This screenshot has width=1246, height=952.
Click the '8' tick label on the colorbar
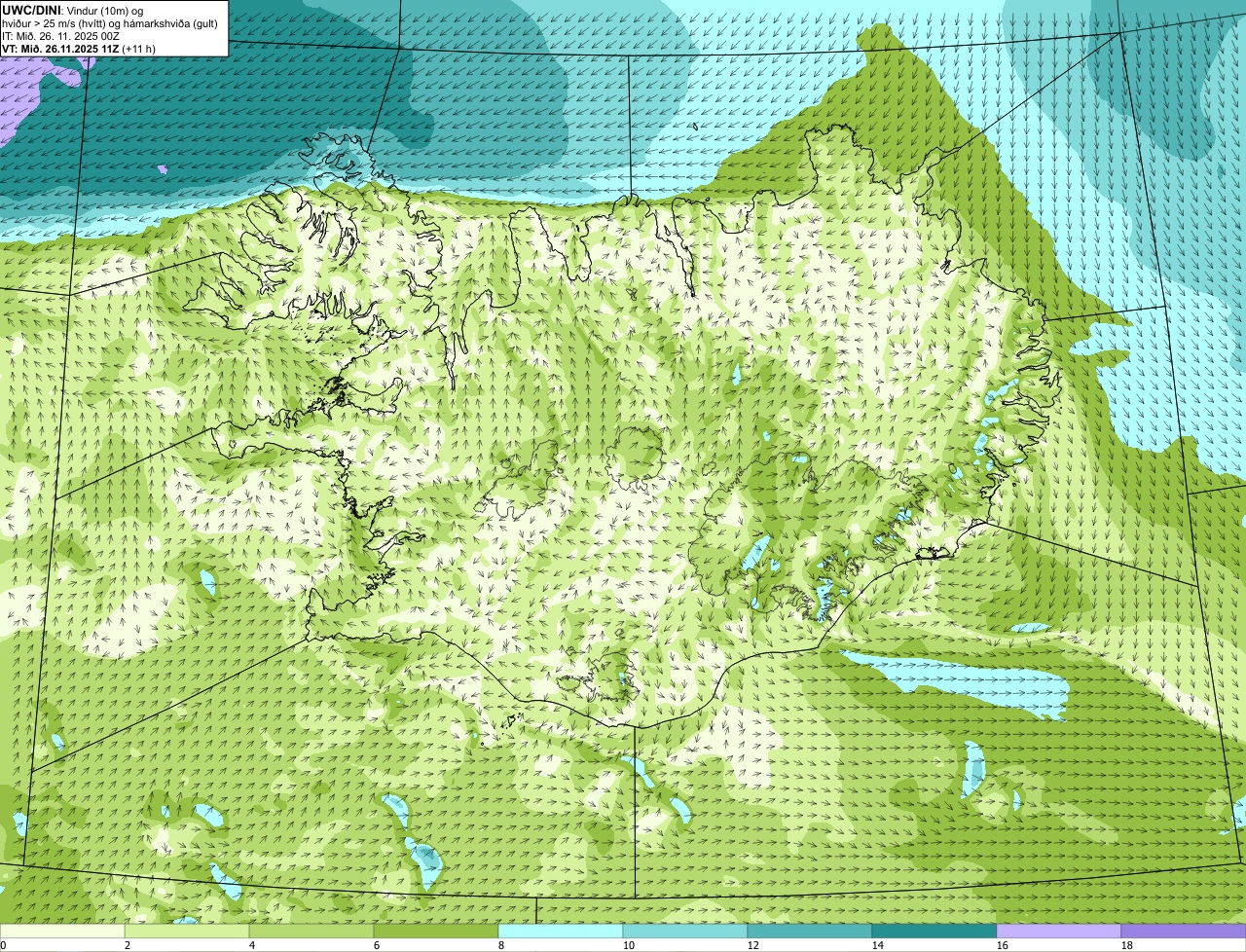(501, 945)
